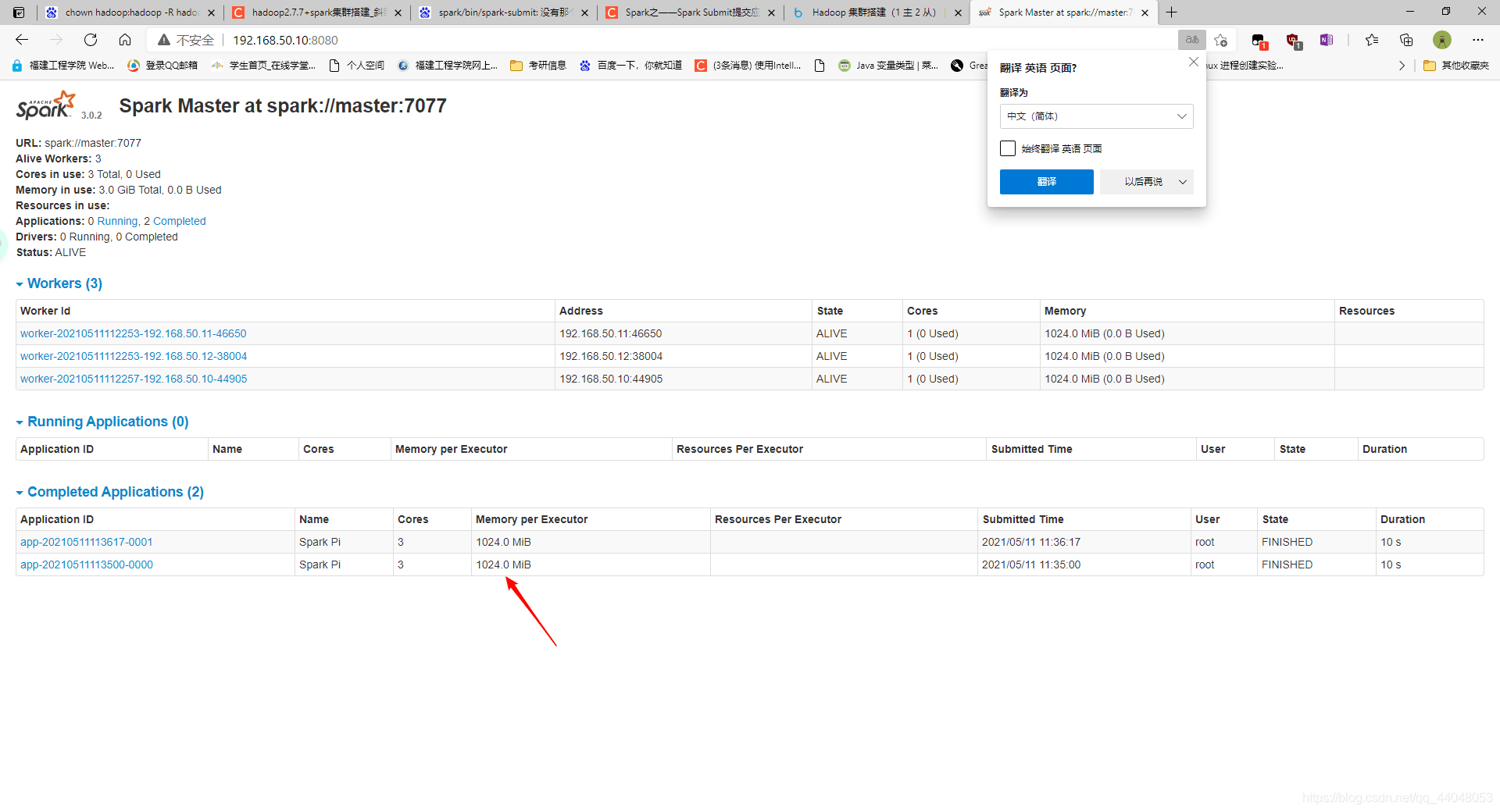The image size is (1500, 812).
Task: Select the Worker Id column header
Action: [x=45, y=311]
